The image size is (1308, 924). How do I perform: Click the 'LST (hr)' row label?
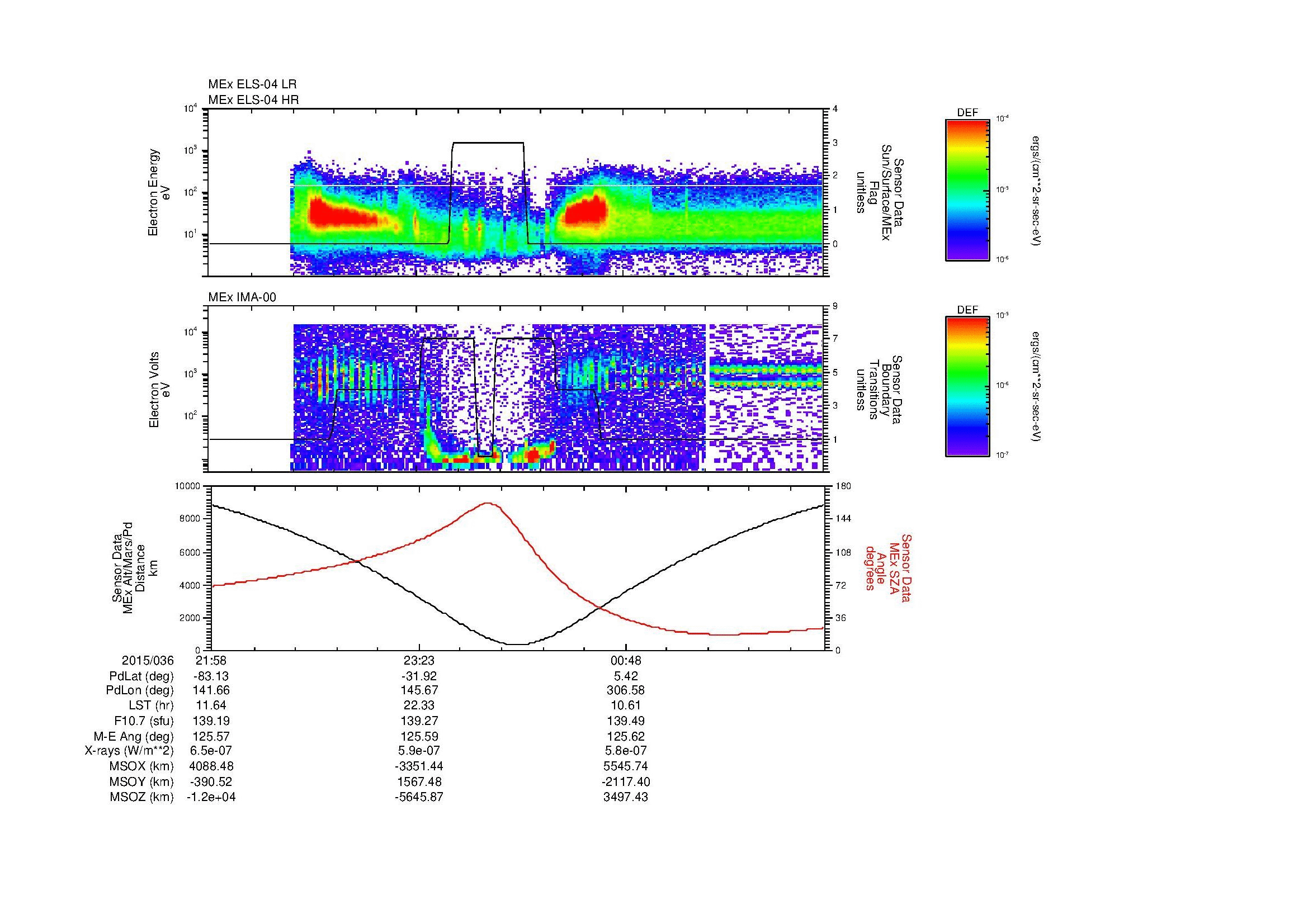(151, 706)
